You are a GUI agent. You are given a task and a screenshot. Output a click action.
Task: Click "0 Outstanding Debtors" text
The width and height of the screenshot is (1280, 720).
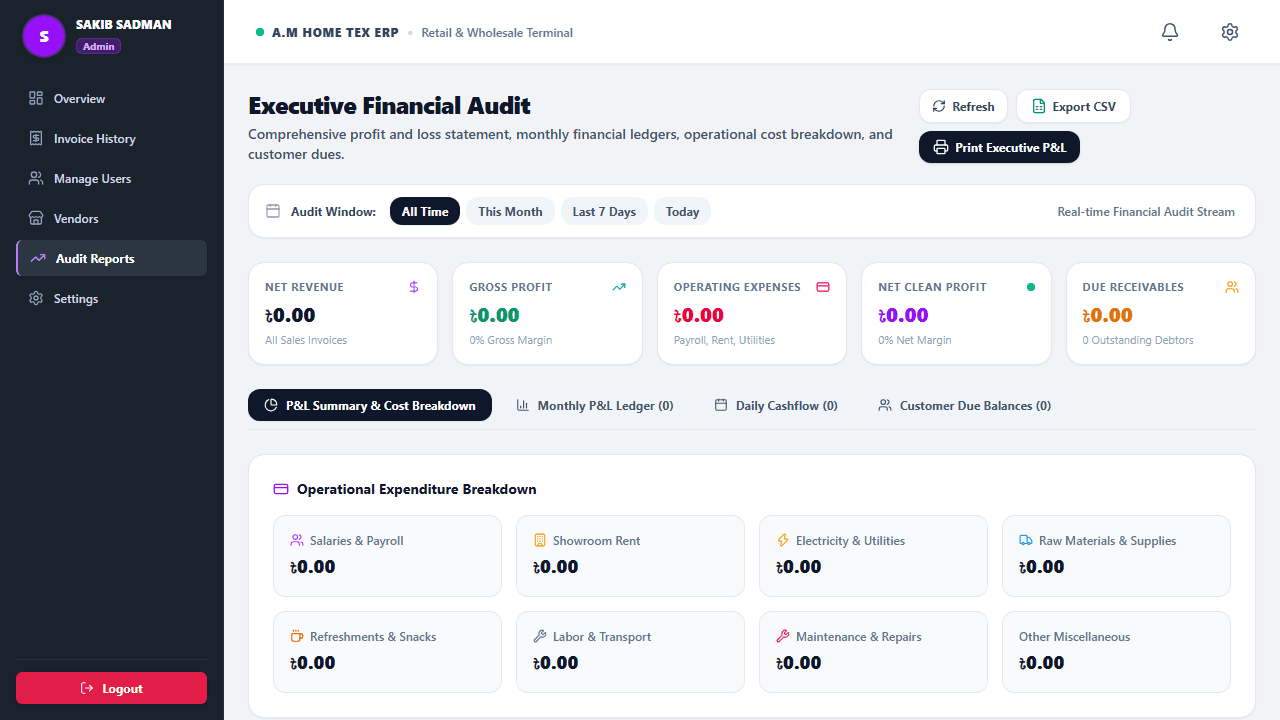1138,340
